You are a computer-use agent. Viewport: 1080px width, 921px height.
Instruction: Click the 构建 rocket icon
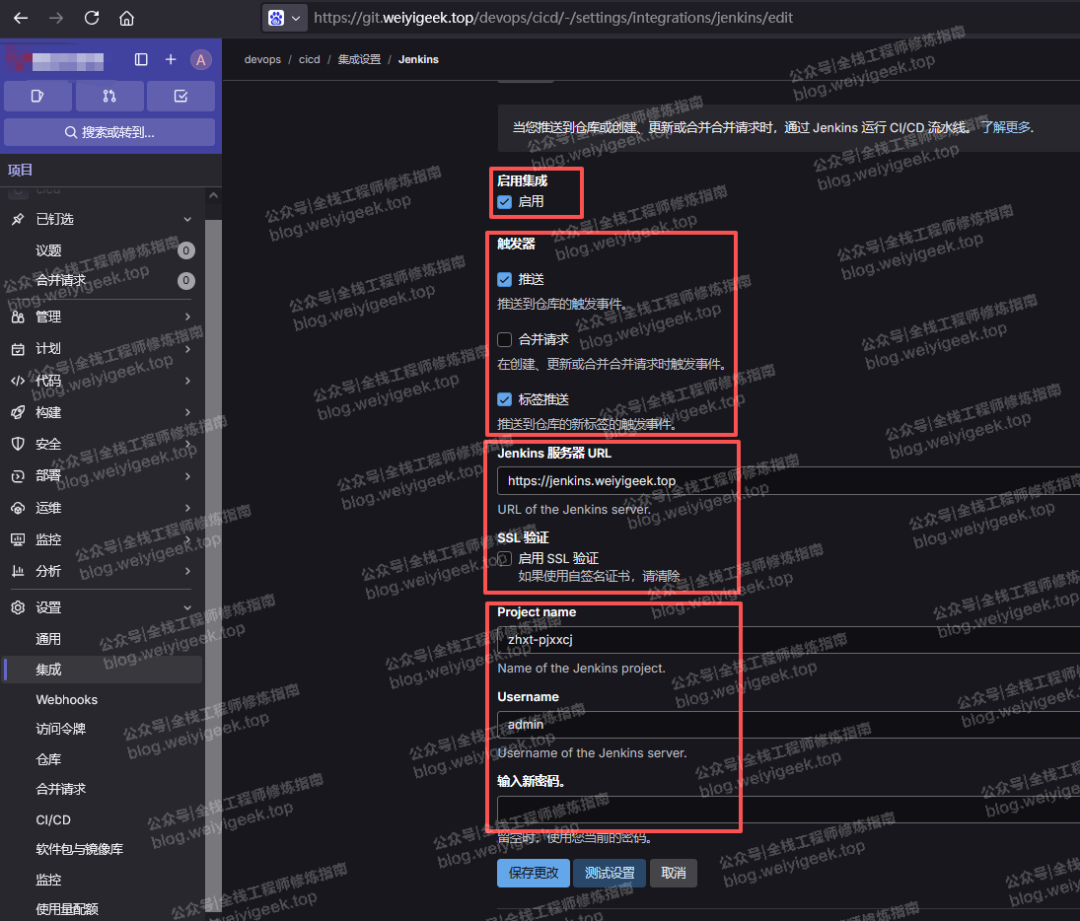pos(18,412)
